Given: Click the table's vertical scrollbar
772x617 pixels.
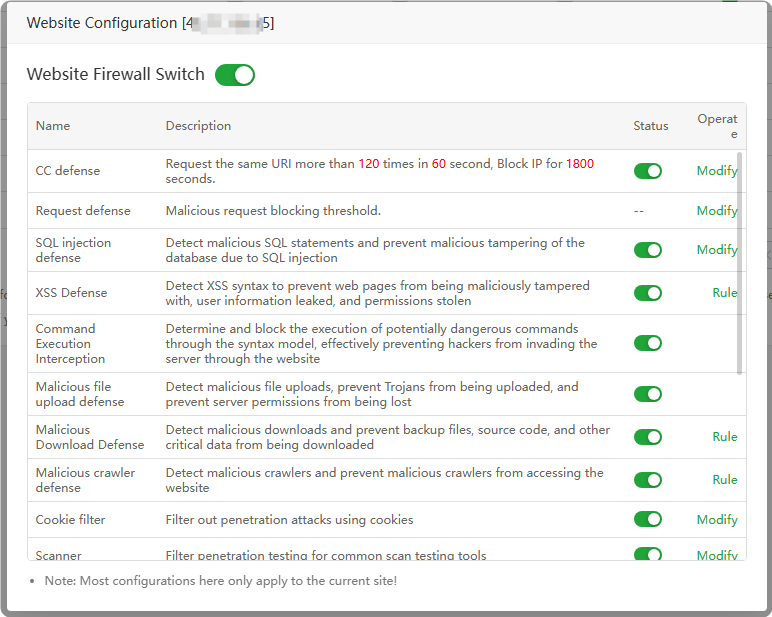Looking at the screenshot, I should point(741,262).
